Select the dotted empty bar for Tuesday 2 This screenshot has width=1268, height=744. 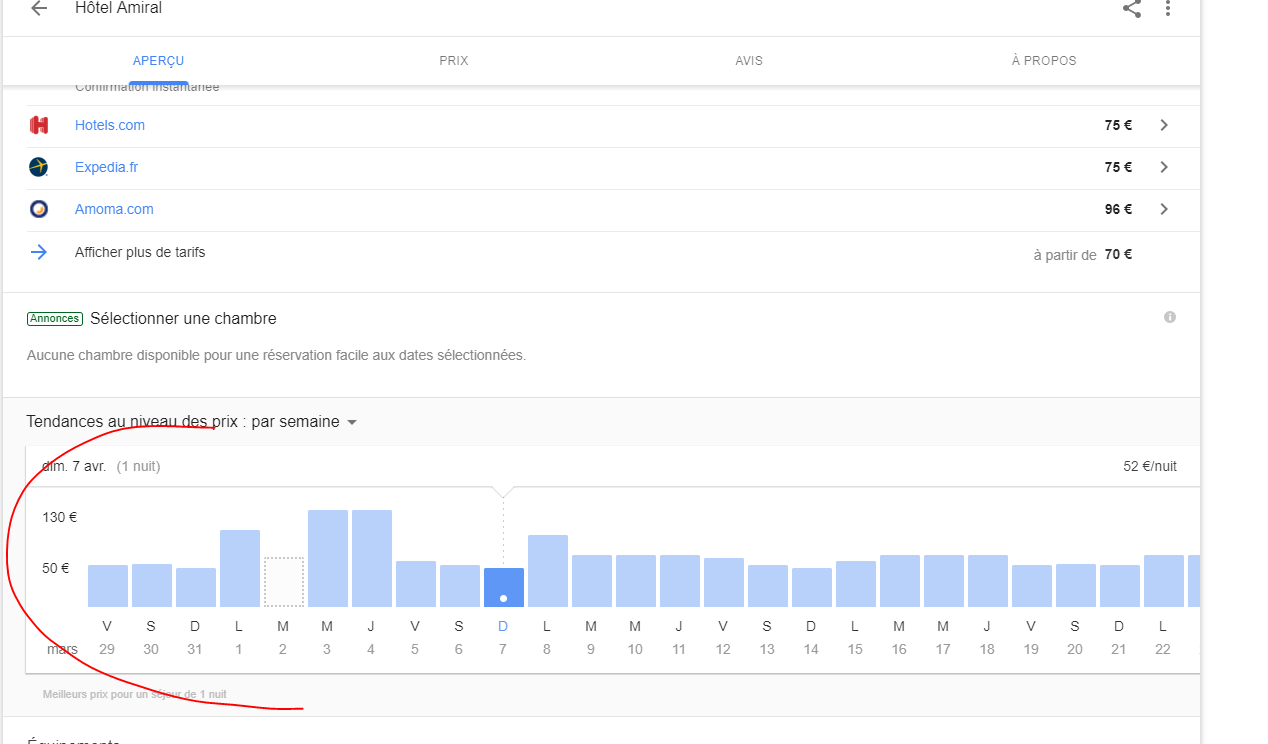click(x=283, y=581)
